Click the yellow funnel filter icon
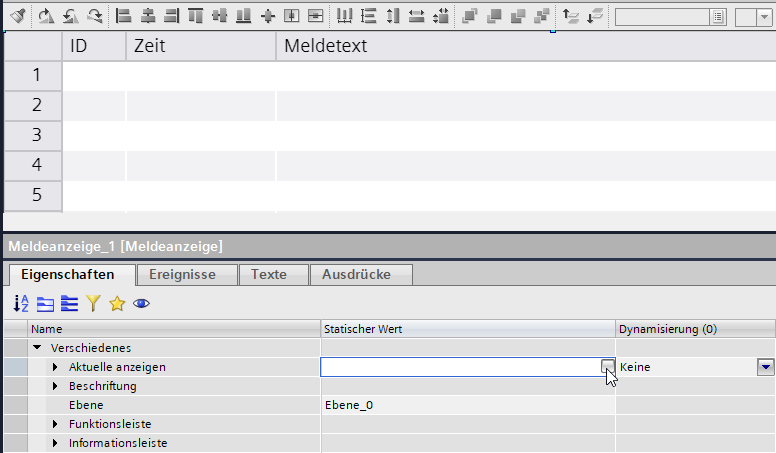The width and height of the screenshot is (776, 453). coord(93,303)
